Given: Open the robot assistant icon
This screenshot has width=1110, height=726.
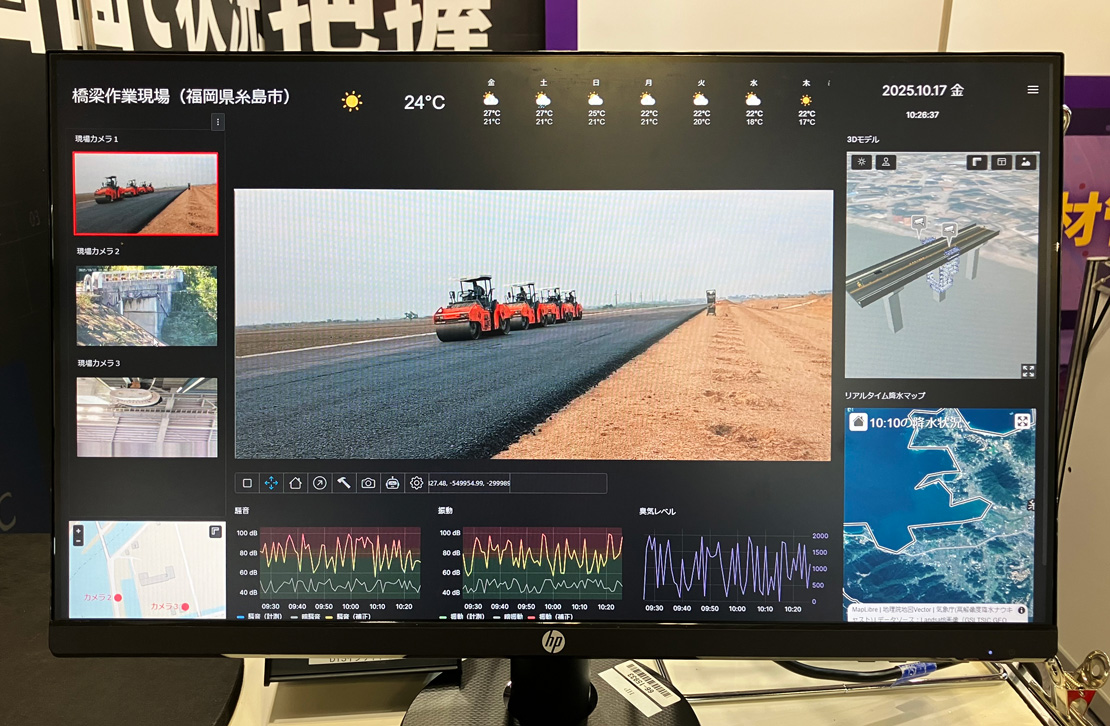Looking at the screenshot, I should click(x=392, y=483).
